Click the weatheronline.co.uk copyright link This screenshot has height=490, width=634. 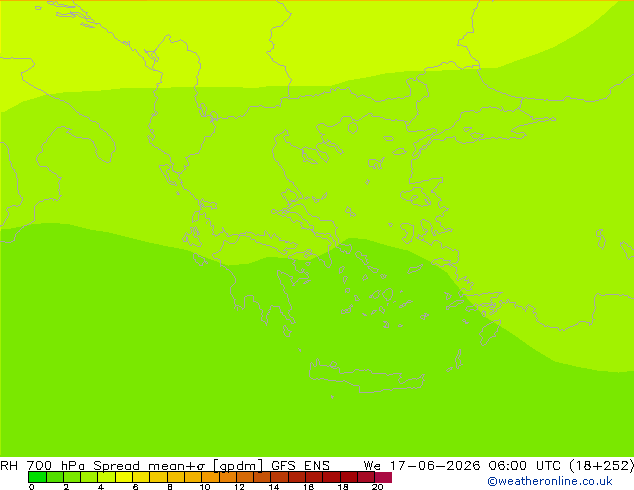point(550,481)
